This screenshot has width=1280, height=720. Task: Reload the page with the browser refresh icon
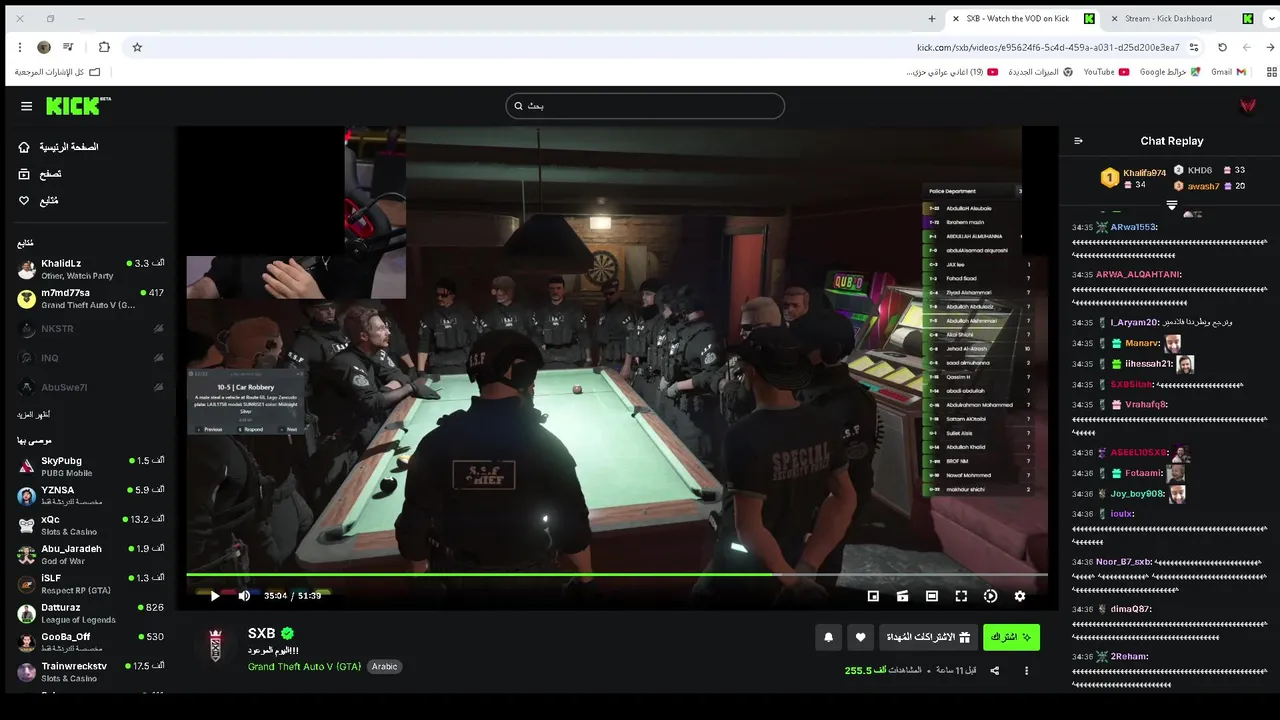click(1222, 47)
